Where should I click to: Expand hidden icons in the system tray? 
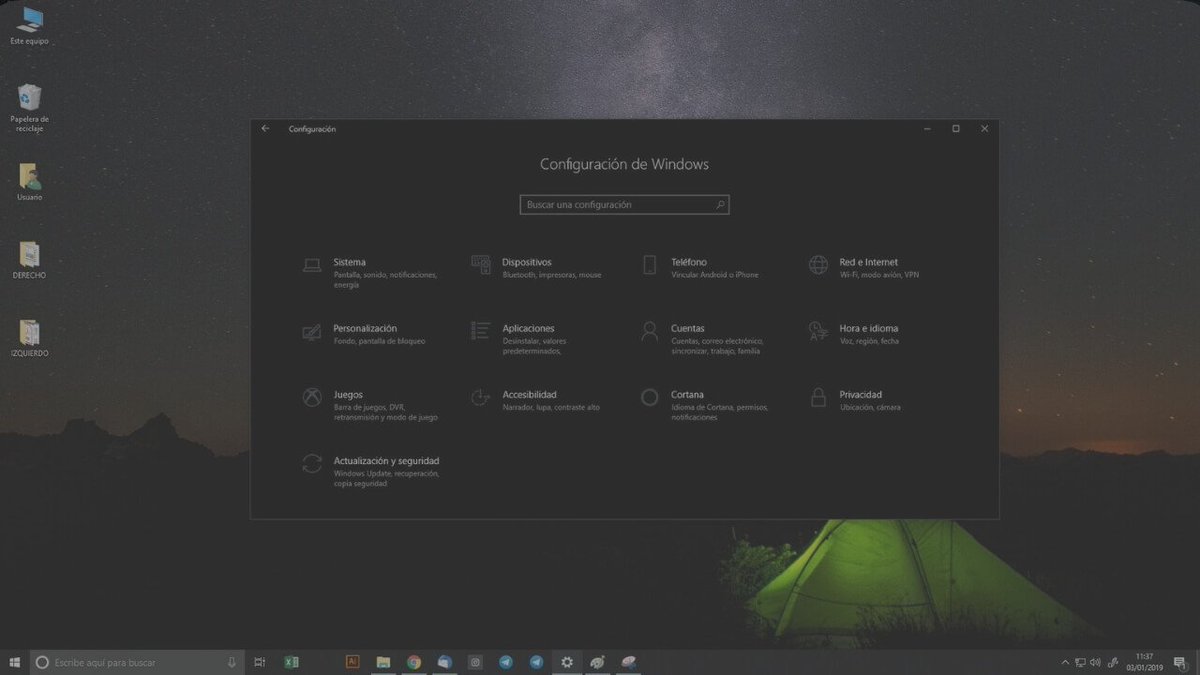coord(1065,662)
